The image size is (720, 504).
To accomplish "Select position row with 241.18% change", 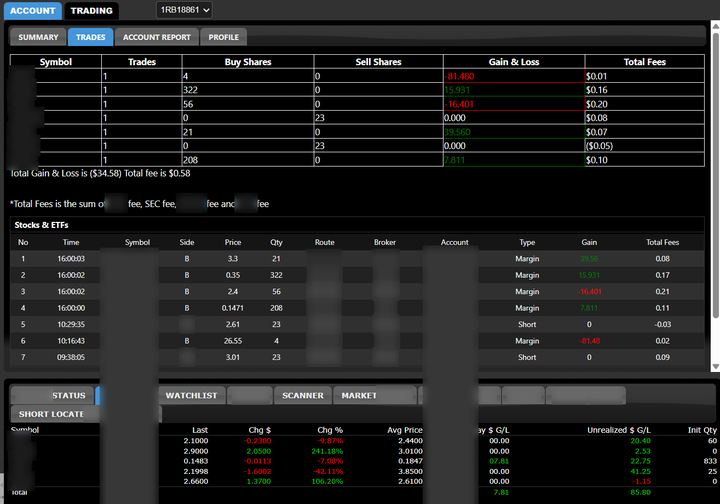I will coord(363,451).
